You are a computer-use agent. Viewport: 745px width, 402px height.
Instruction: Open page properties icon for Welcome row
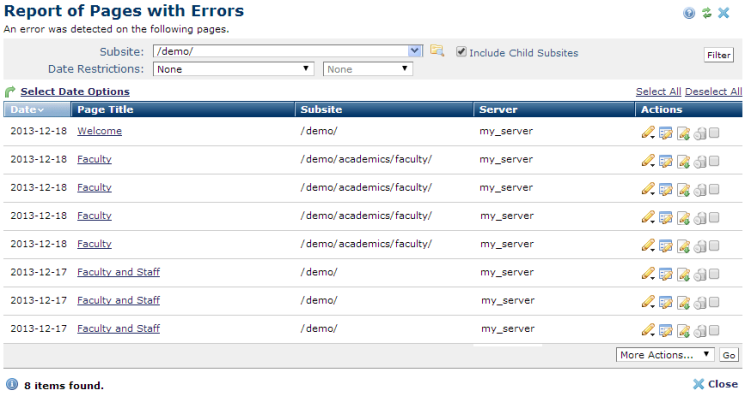(665, 132)
